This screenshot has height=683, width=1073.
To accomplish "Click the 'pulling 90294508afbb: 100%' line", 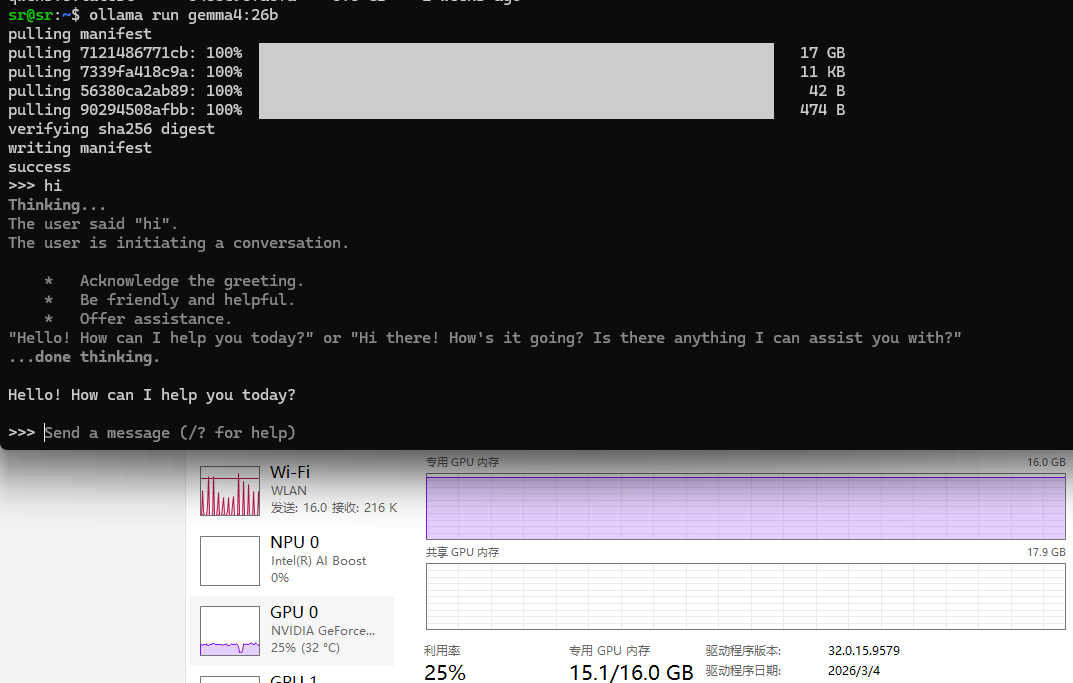I will pyautogui.click(x=125, y=109).
